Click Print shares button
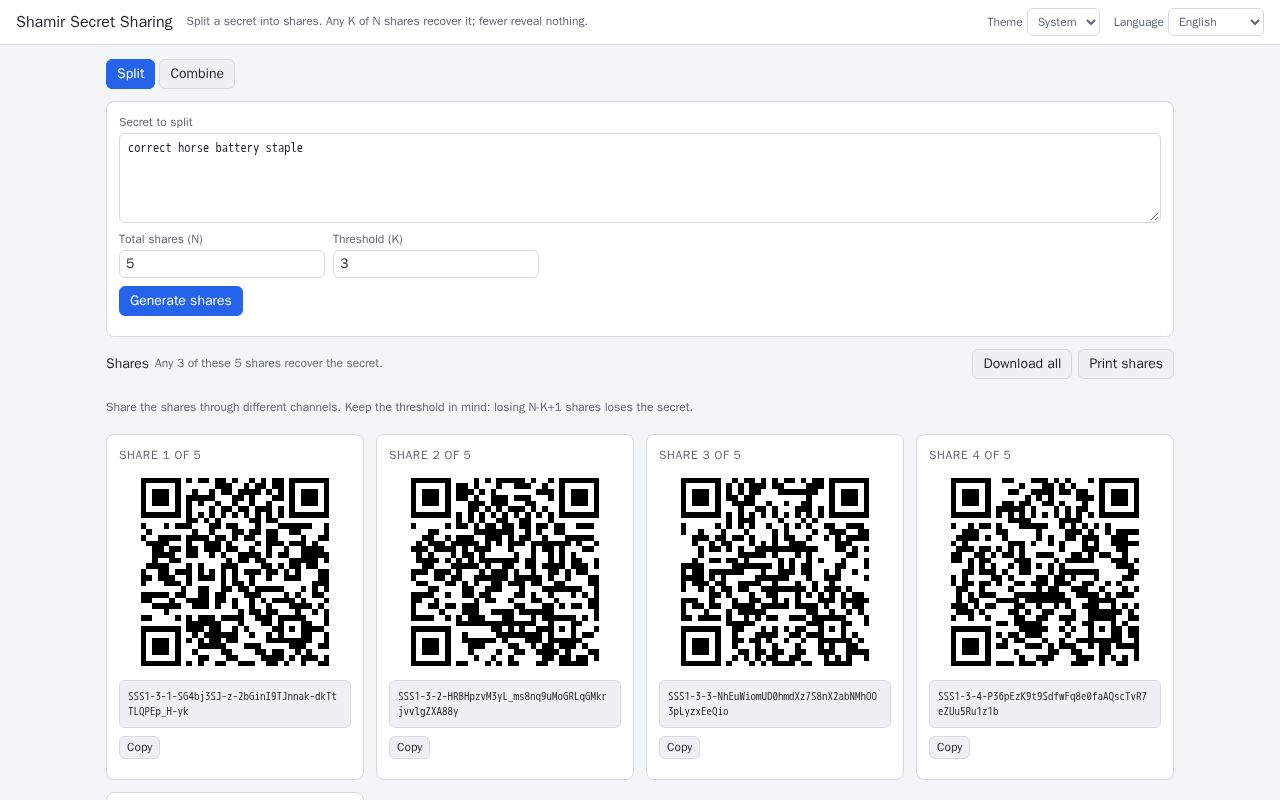 point(1126,364)
